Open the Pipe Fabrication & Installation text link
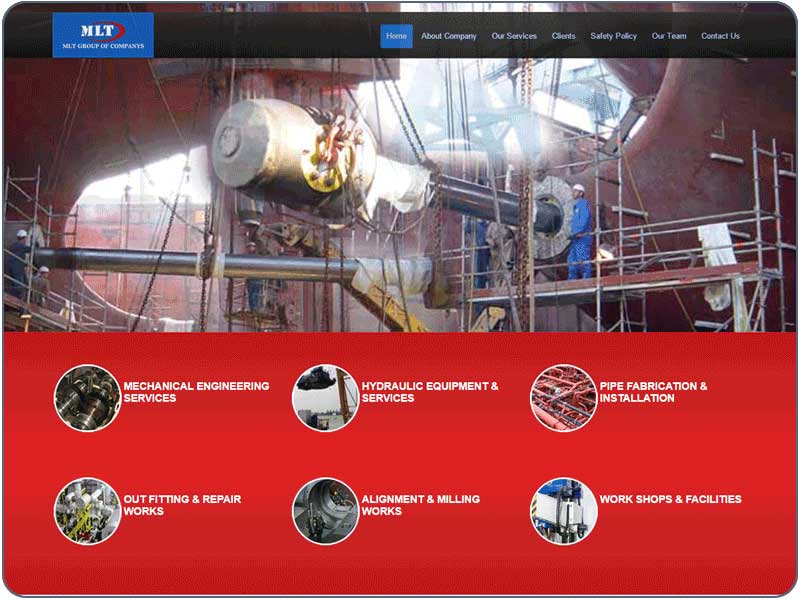800x600 pixels. pos(654,392)
